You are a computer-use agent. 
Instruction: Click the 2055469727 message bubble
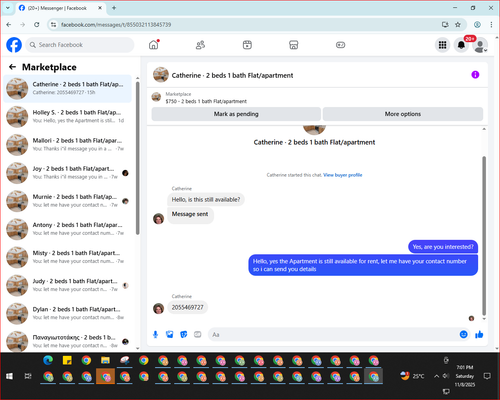point(187,307)
